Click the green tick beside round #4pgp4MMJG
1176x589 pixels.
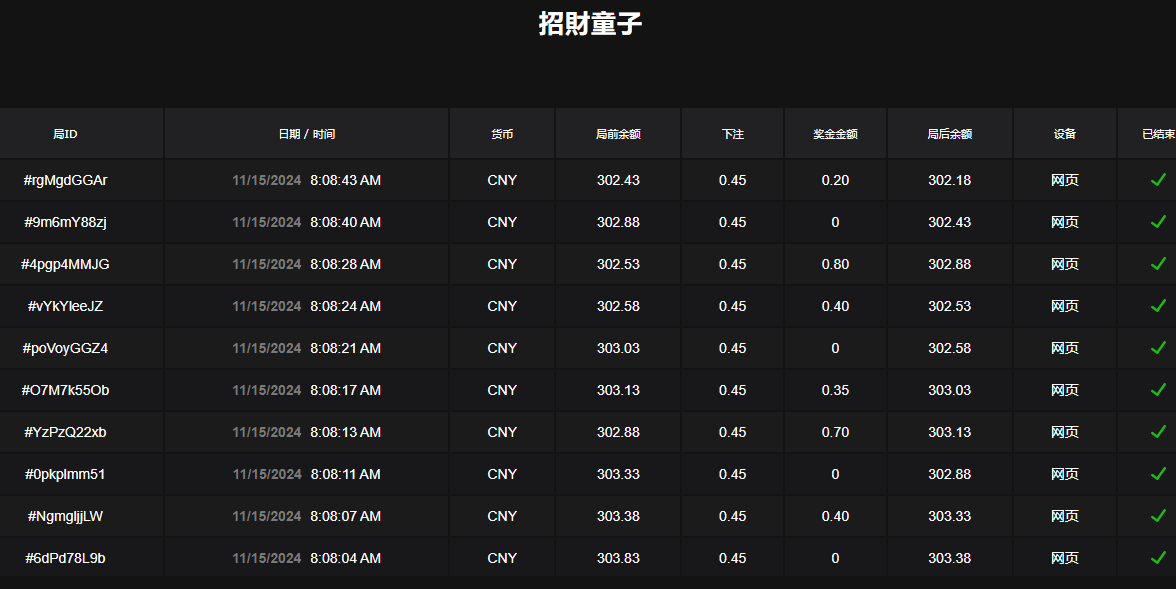pyautogui.click(x=1160, y=264)
